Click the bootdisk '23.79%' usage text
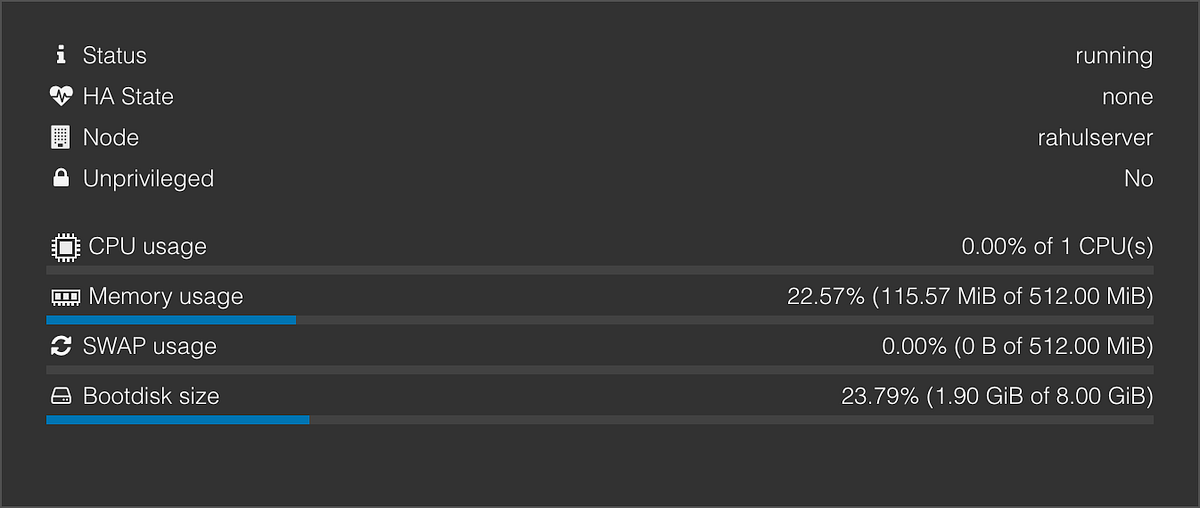Screen dimensions: 1200x508 [x=879, y=397]
